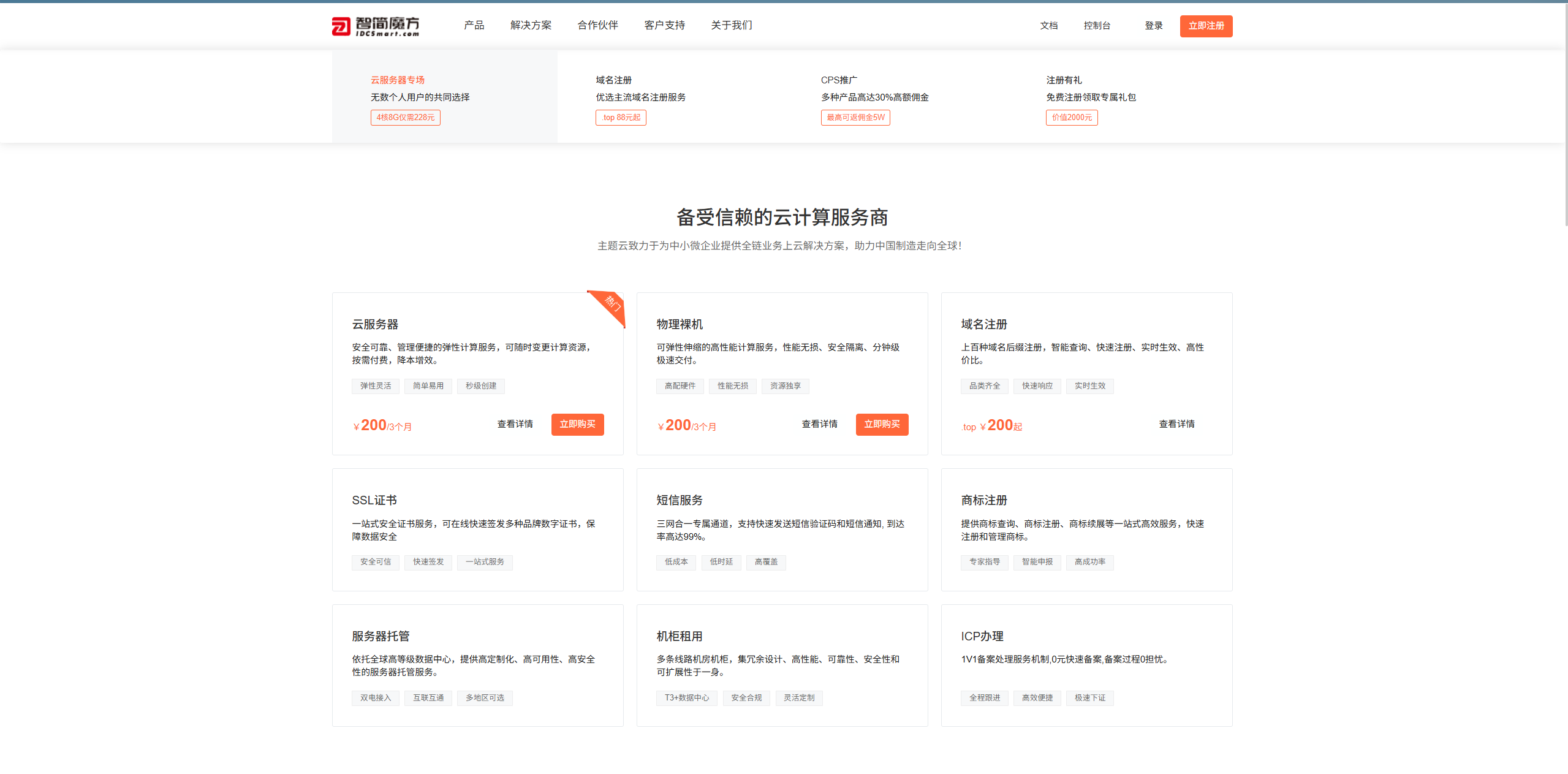Open the ICP办理 card title
This screenshot has width=1568, height=774.
coord(982,636)
